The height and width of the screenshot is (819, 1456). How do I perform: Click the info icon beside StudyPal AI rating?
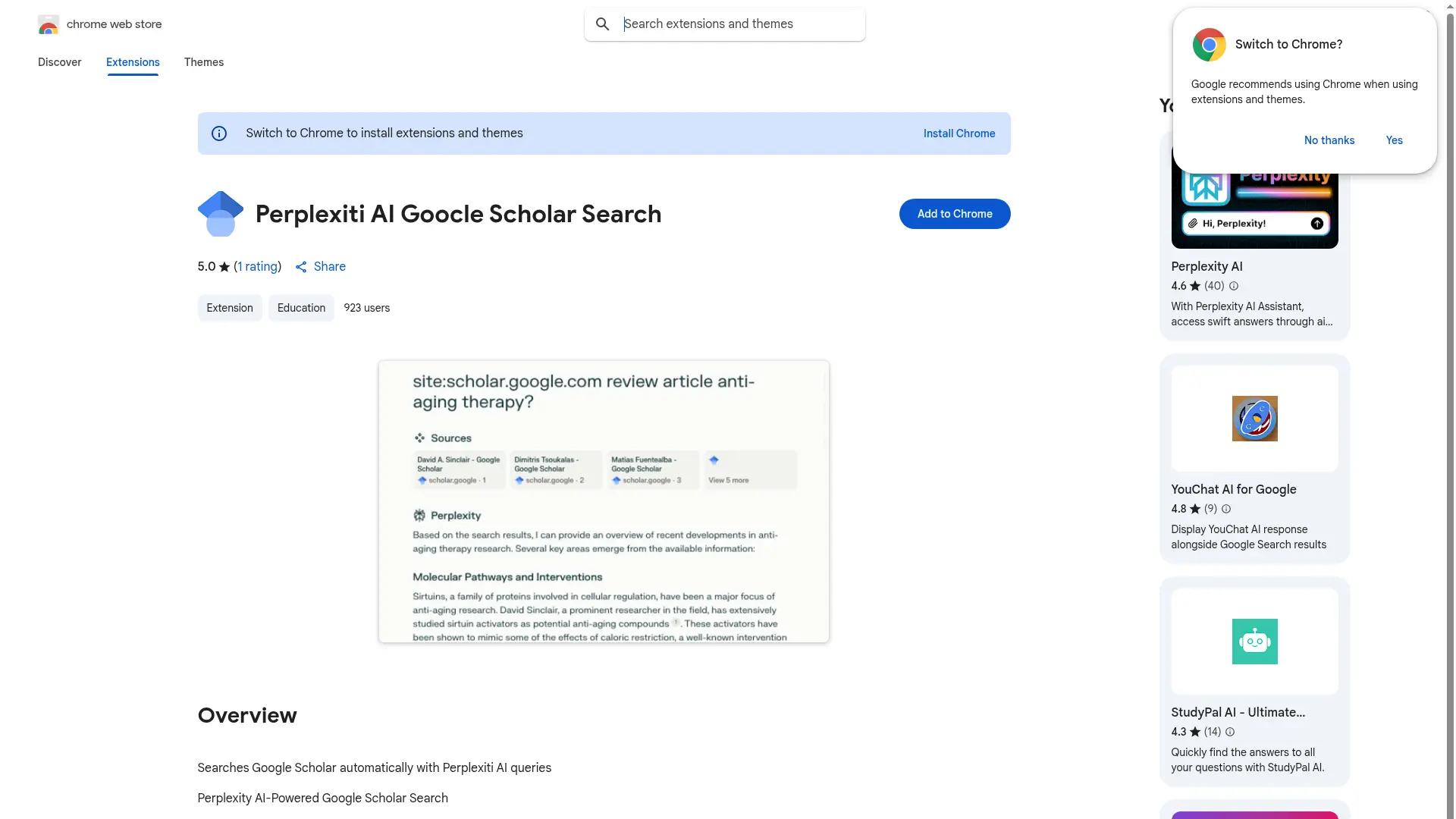[1229, 732]
